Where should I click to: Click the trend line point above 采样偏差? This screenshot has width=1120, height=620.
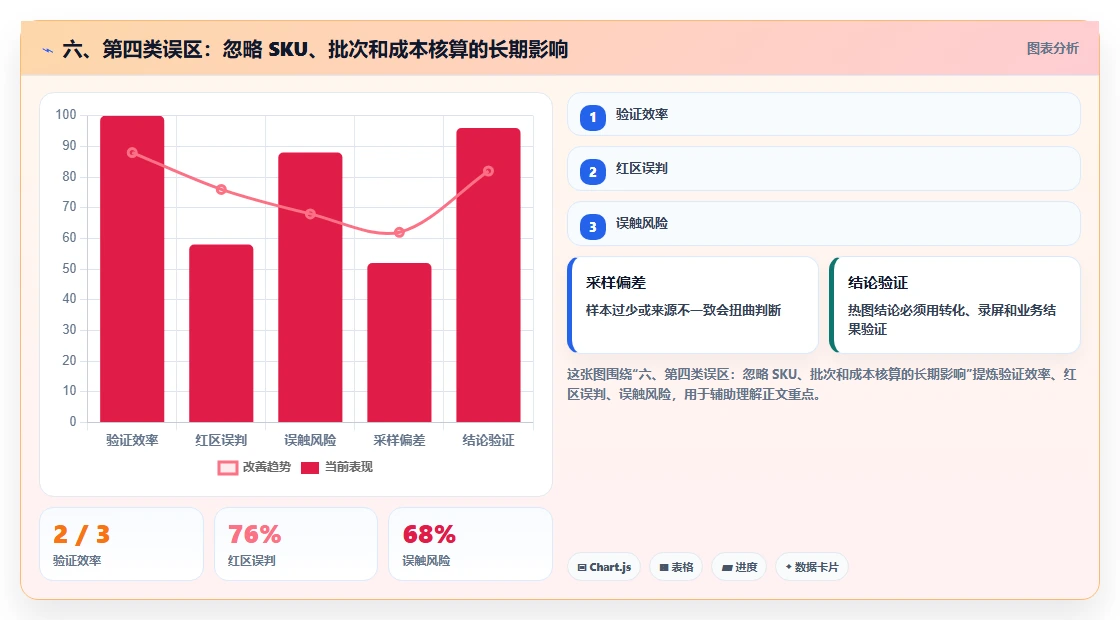pos(399,232)
